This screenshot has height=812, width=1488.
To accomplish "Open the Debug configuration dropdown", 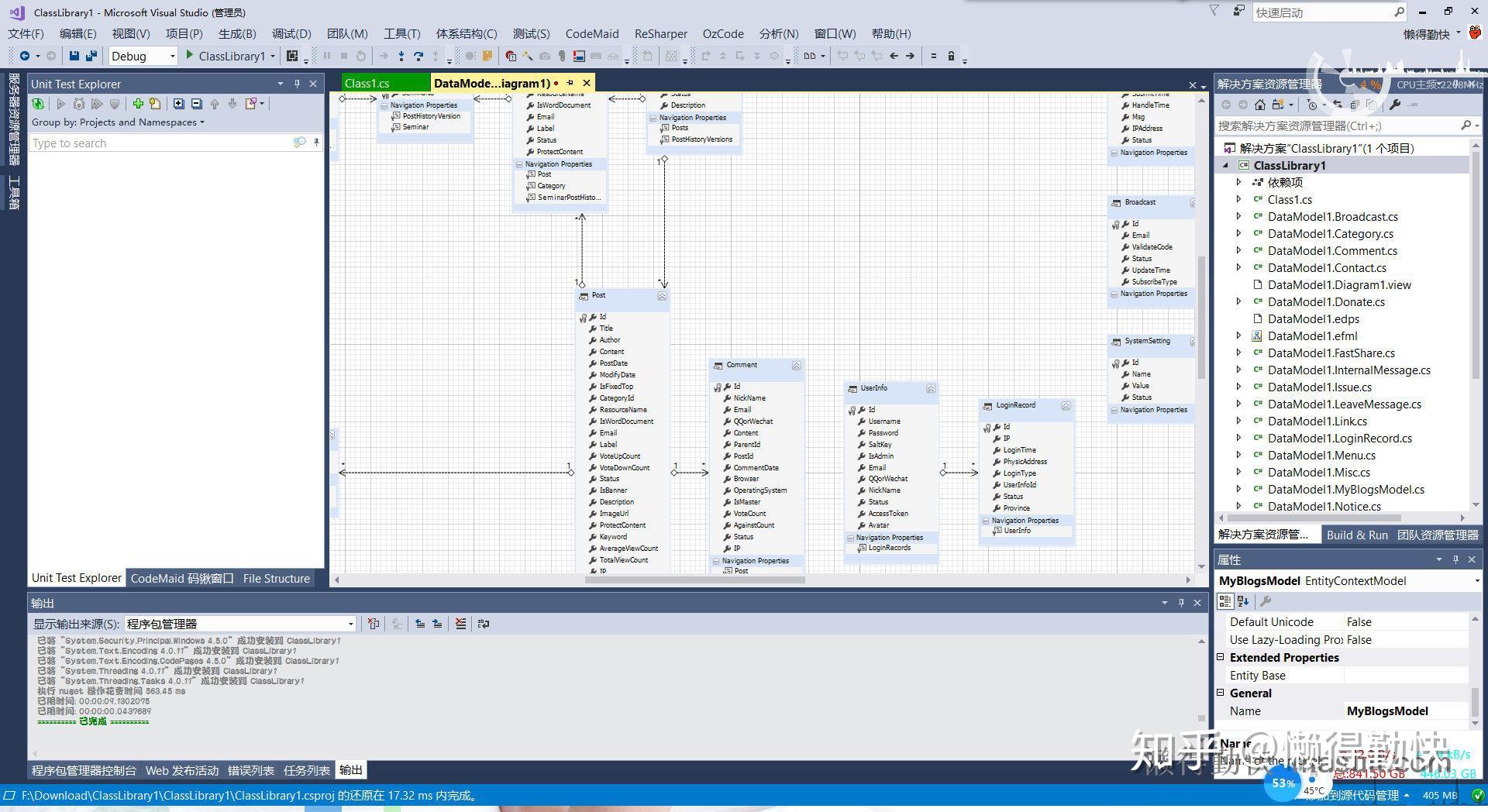I will (174, 56).
